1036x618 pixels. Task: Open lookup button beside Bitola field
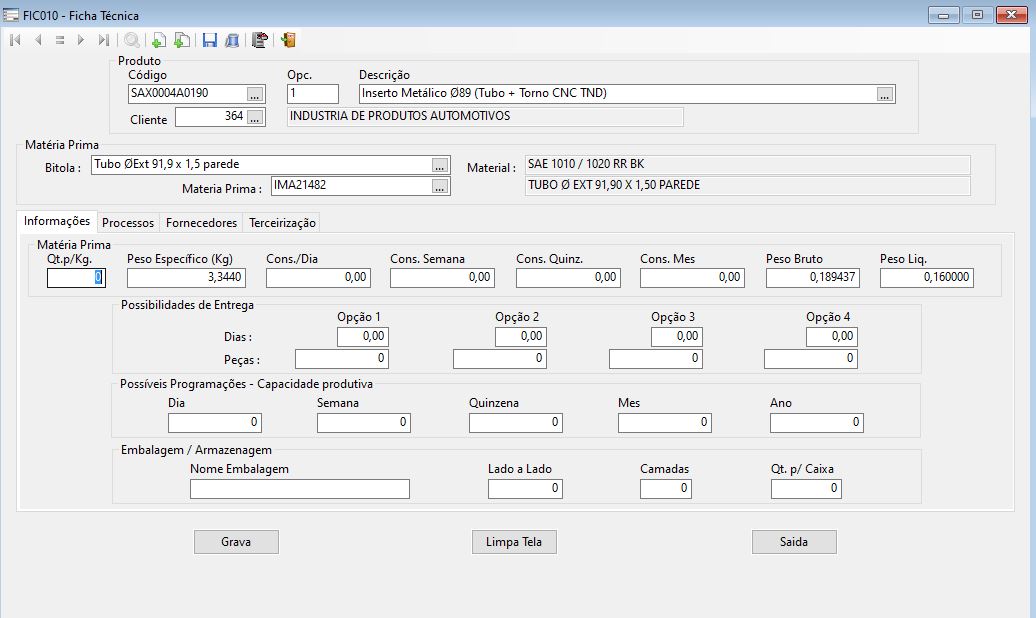click(x=439, y=165)
